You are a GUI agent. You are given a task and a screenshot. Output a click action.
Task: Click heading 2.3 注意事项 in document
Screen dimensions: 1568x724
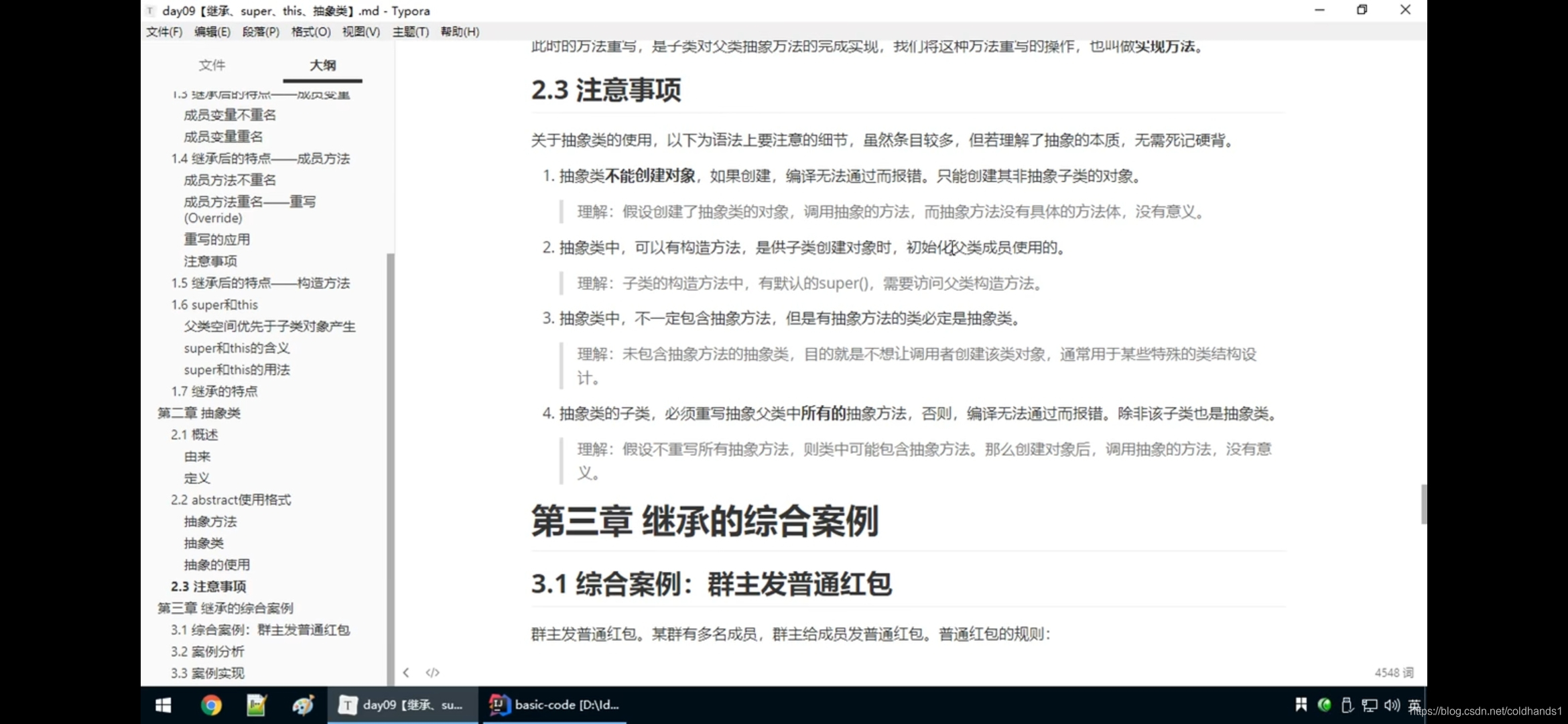[x=606, y=90]
